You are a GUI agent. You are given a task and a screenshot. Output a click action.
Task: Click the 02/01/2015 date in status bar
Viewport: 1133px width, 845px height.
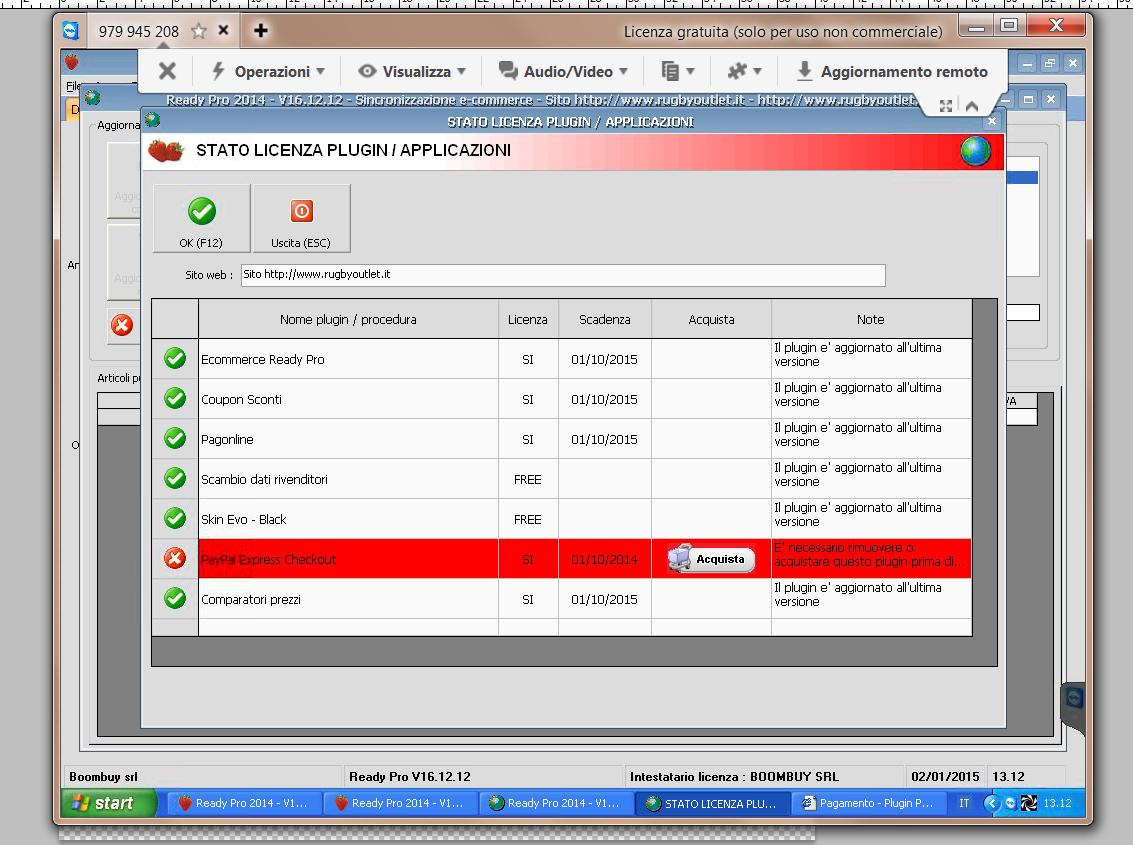tap(945, 776)
